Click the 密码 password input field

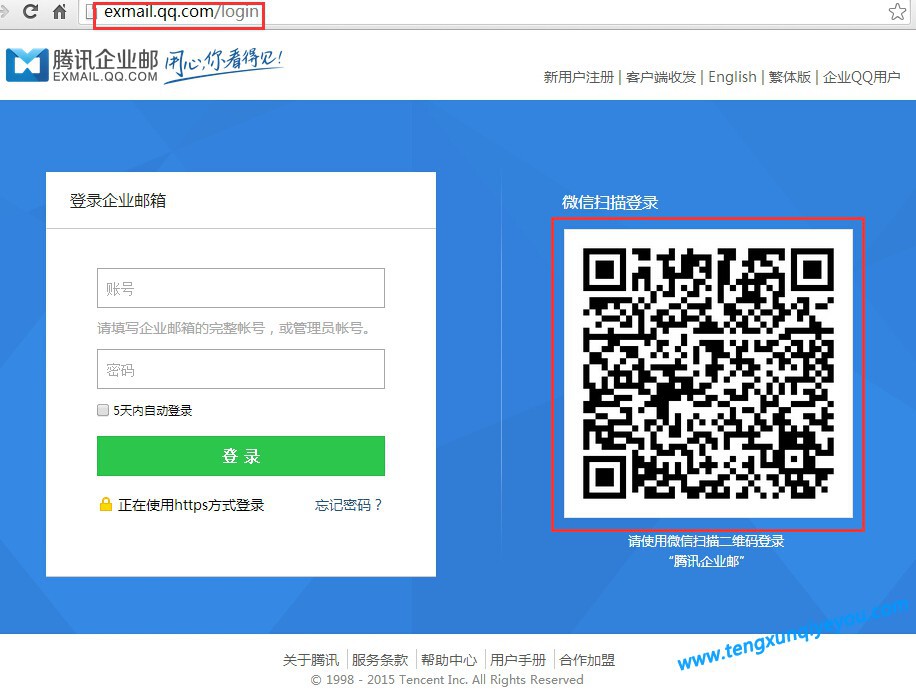241,369
